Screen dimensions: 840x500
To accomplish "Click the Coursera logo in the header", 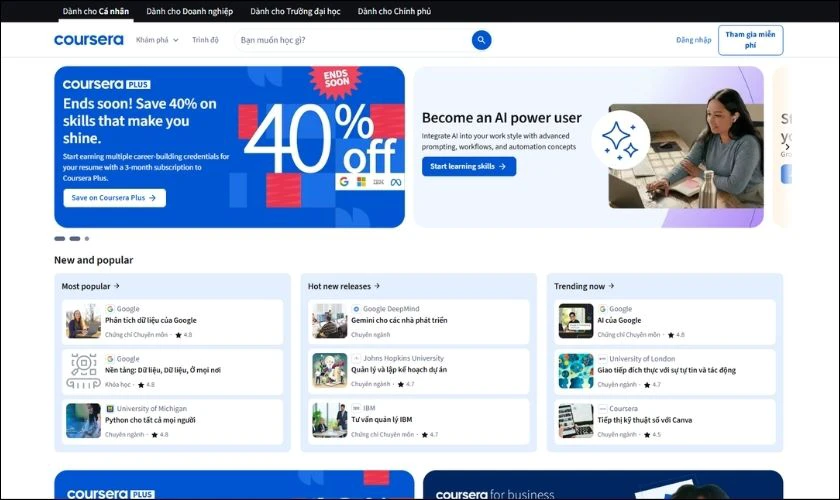I will 88,40.
